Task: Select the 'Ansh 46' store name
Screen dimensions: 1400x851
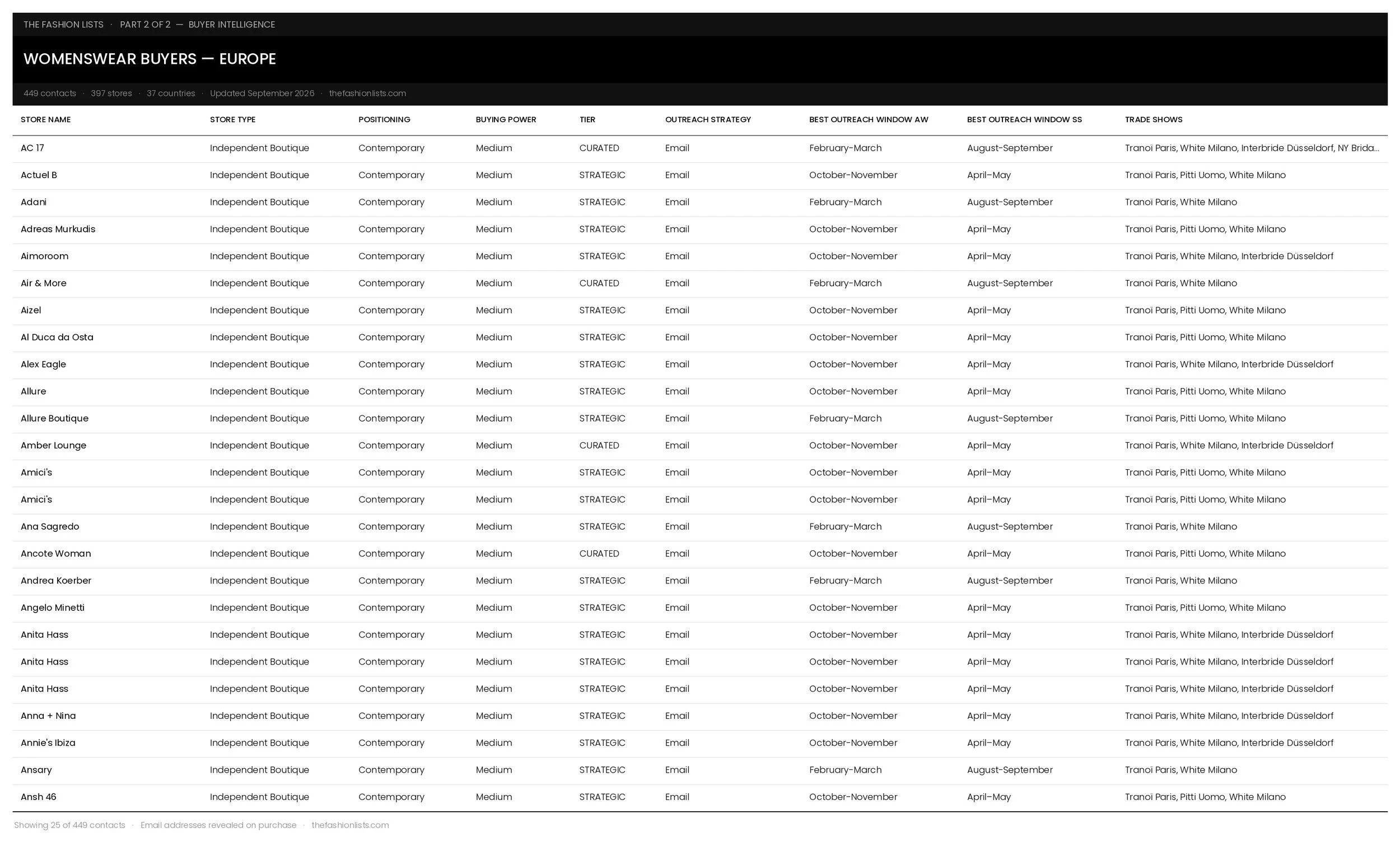Action: [38, 797]
